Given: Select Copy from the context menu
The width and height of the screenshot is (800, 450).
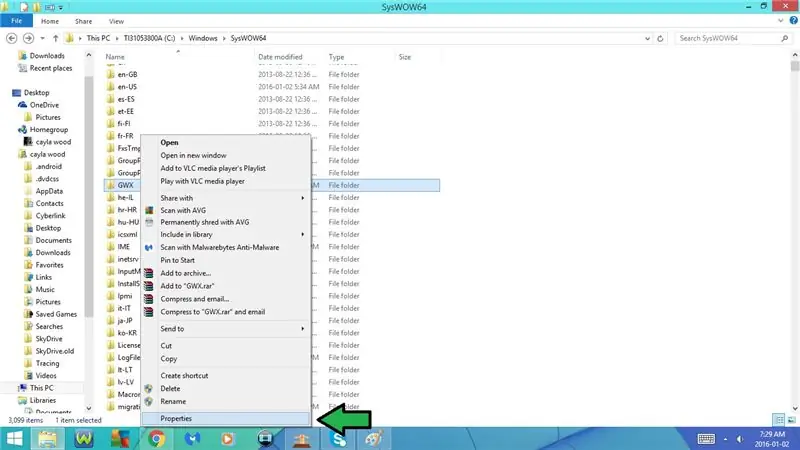Looking at the screenshot, I should pyautogui.click(x=226, y=359).
